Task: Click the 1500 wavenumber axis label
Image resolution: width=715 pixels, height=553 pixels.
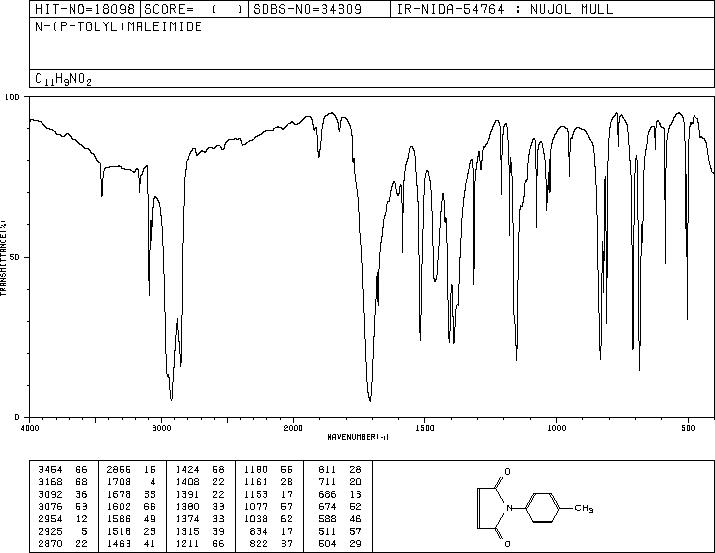Action: pos(425,428)
